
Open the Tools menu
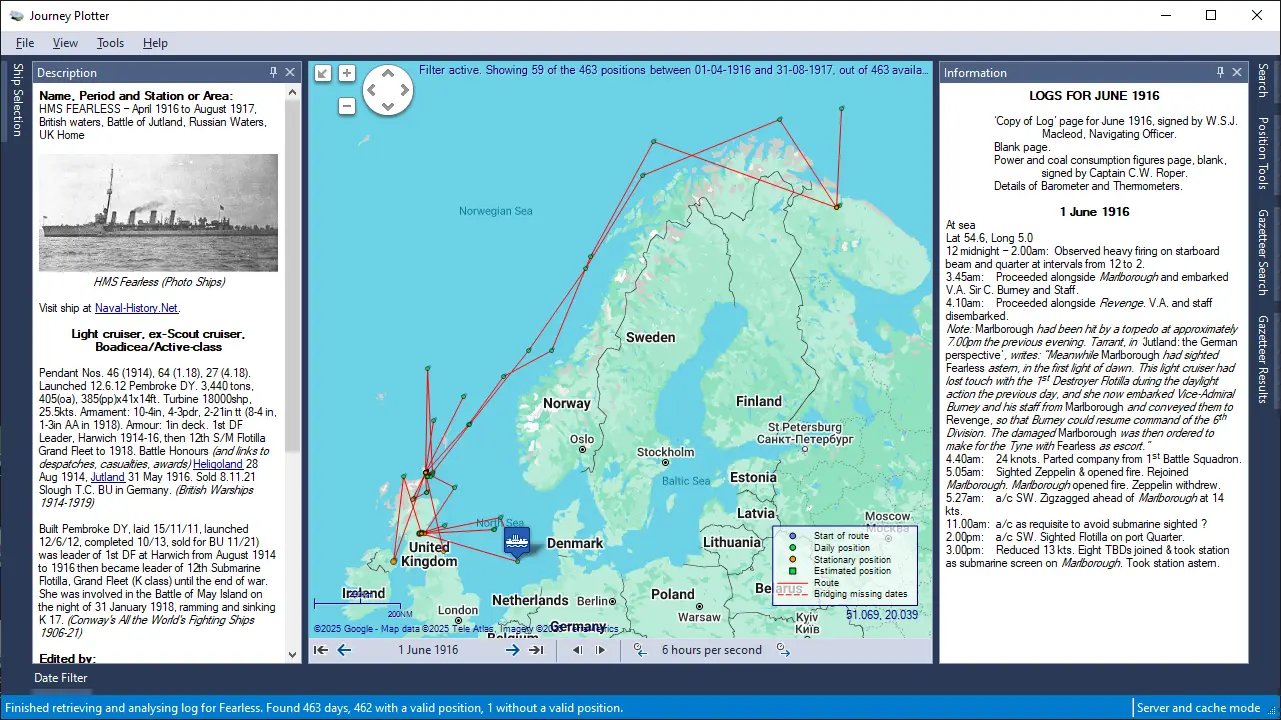tap(110, 43)
